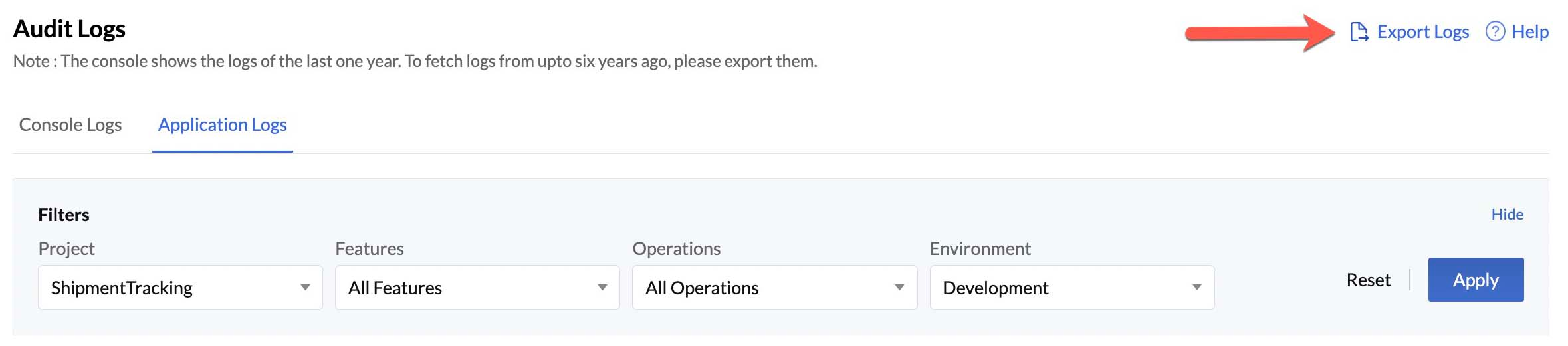Hide the Filters panel
Viewport: 1568px width, 346px height.
(1507, 215)
